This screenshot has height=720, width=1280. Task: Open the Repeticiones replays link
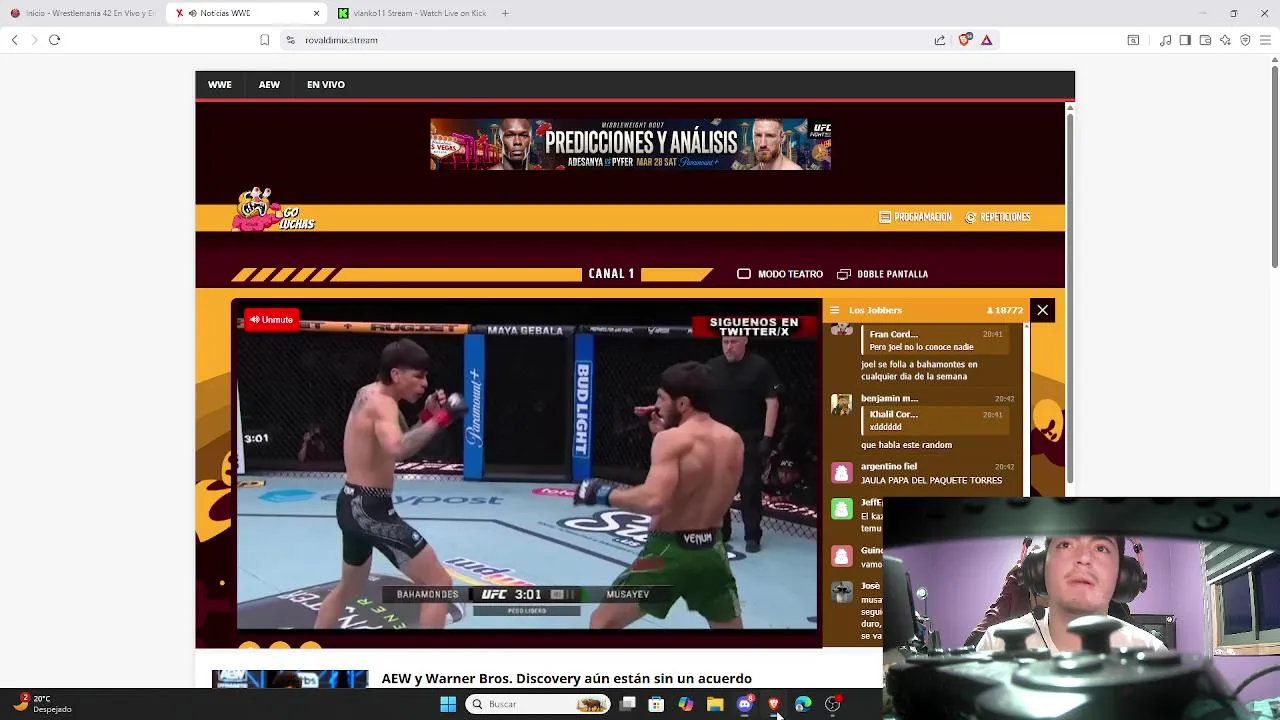coord(997,217)
